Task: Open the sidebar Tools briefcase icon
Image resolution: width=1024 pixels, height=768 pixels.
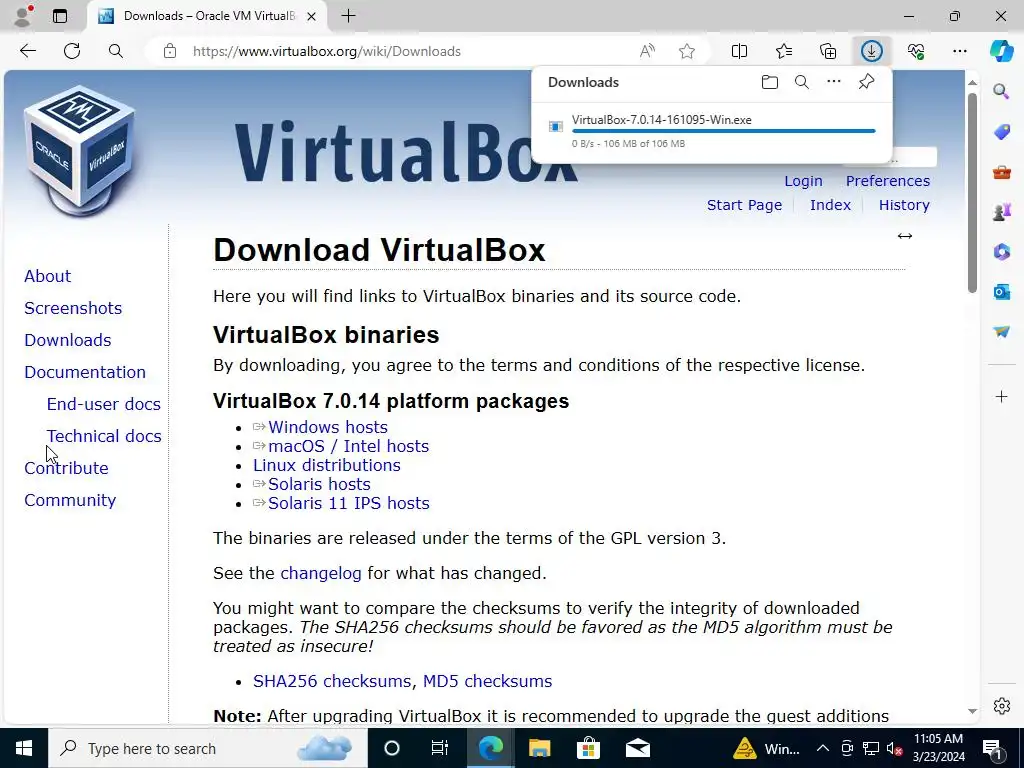Action: pos(1002,172)
